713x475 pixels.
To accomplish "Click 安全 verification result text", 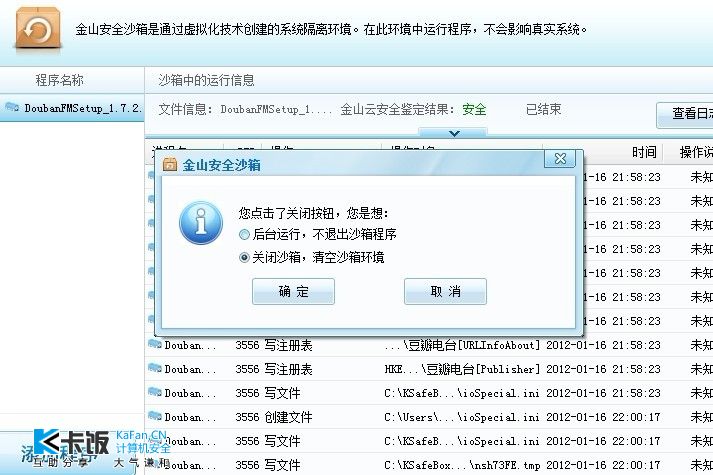I will point(474,110).
